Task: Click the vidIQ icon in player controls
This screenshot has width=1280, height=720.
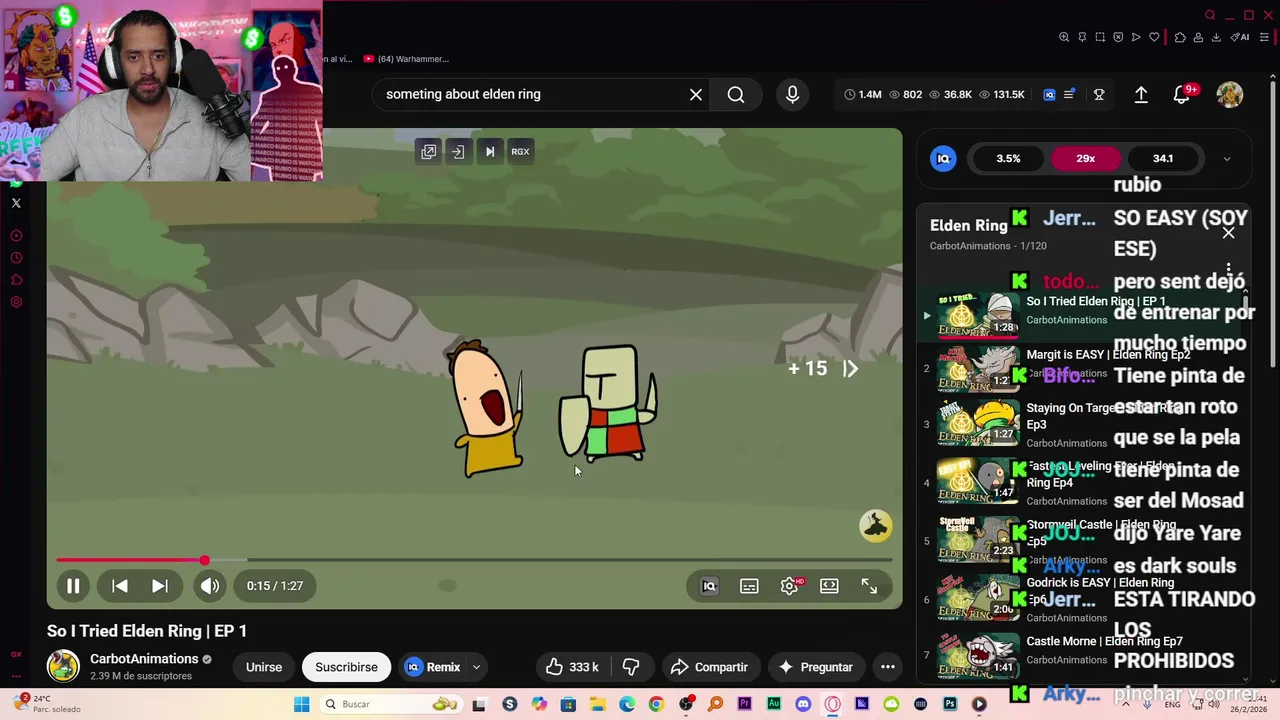Action: pos(709,586)
